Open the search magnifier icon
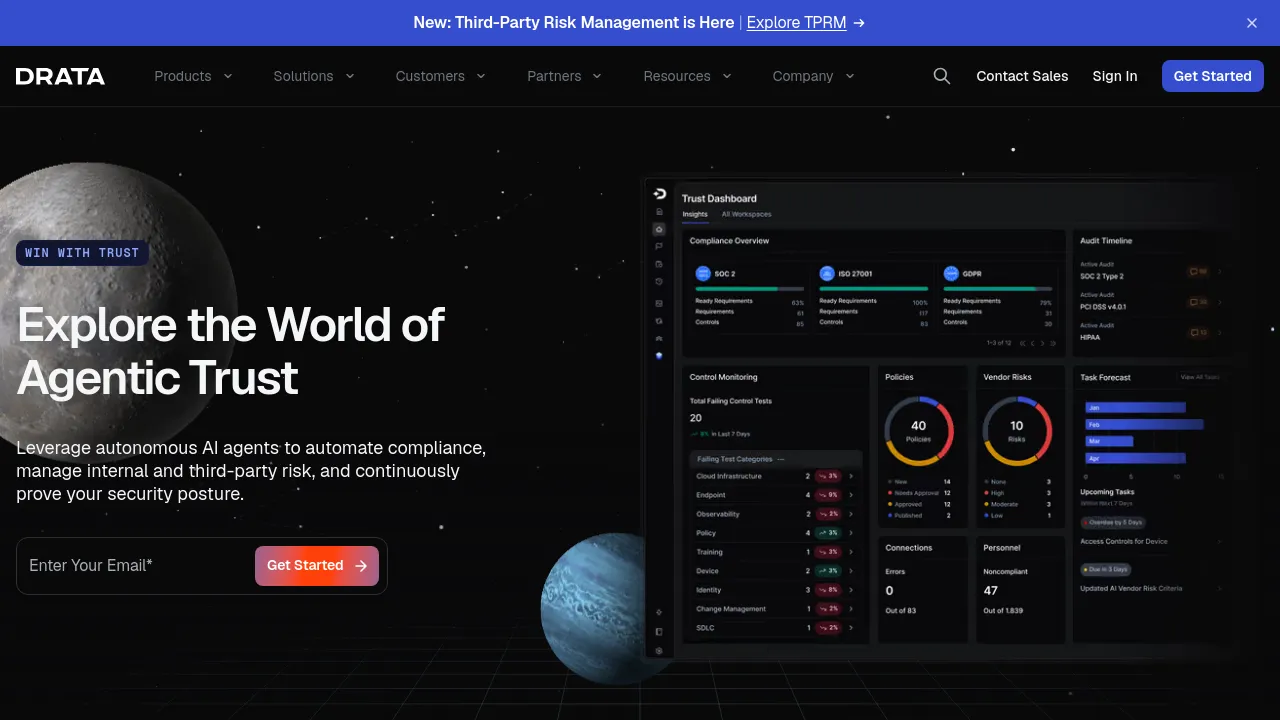Viewport: 1280px width, 720px height. click(941, 76)
